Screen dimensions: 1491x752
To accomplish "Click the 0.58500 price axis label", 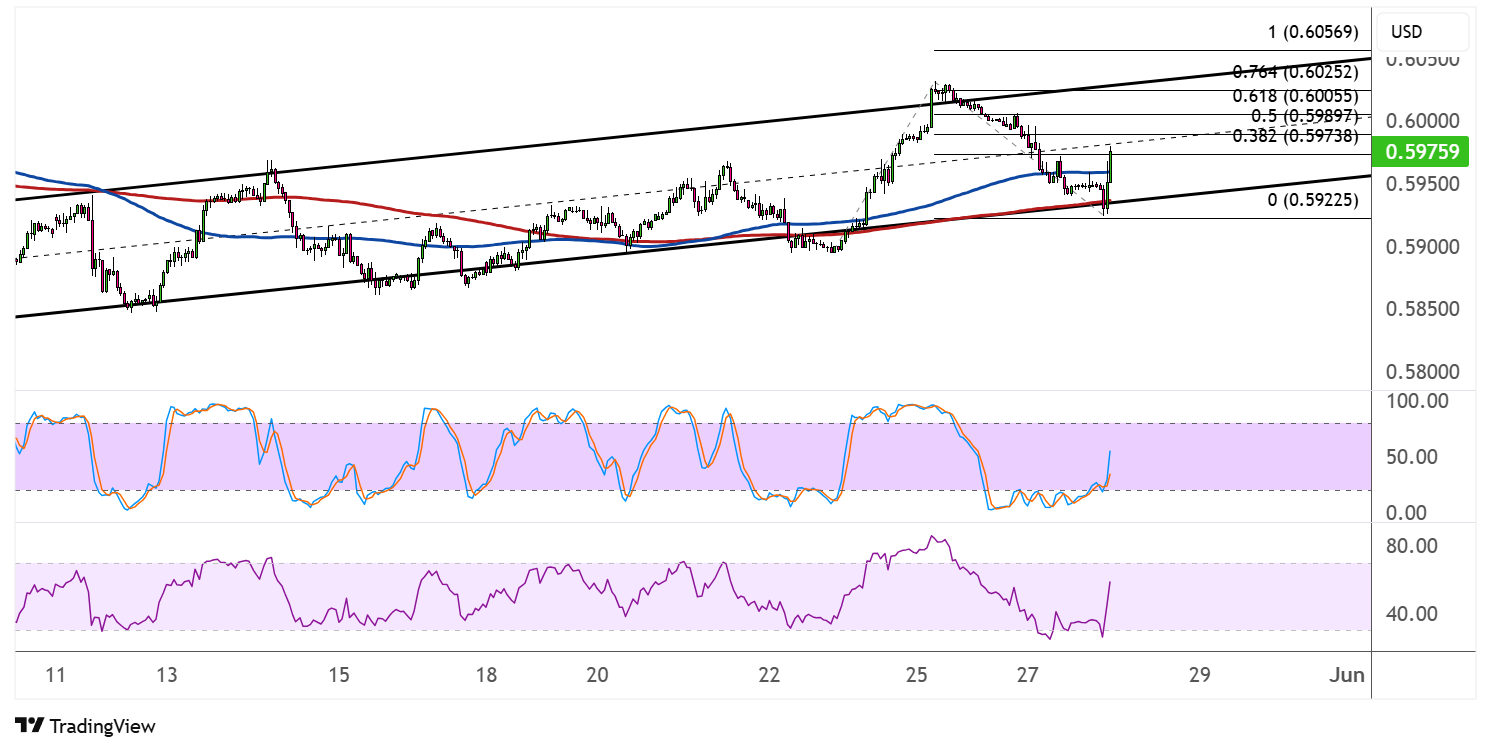I will (x=1423, y=310).
